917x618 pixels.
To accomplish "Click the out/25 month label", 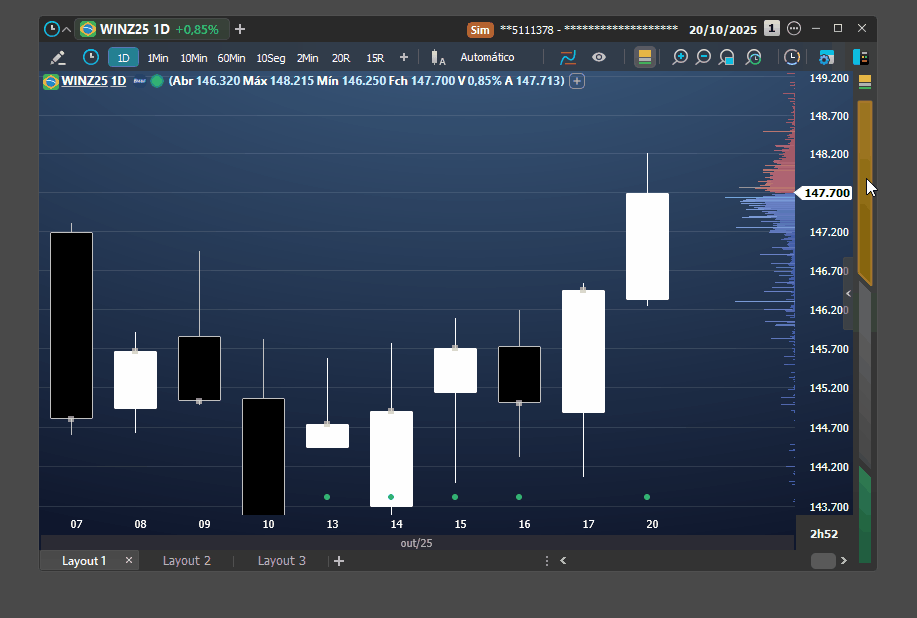I will (x=416, y=543).
